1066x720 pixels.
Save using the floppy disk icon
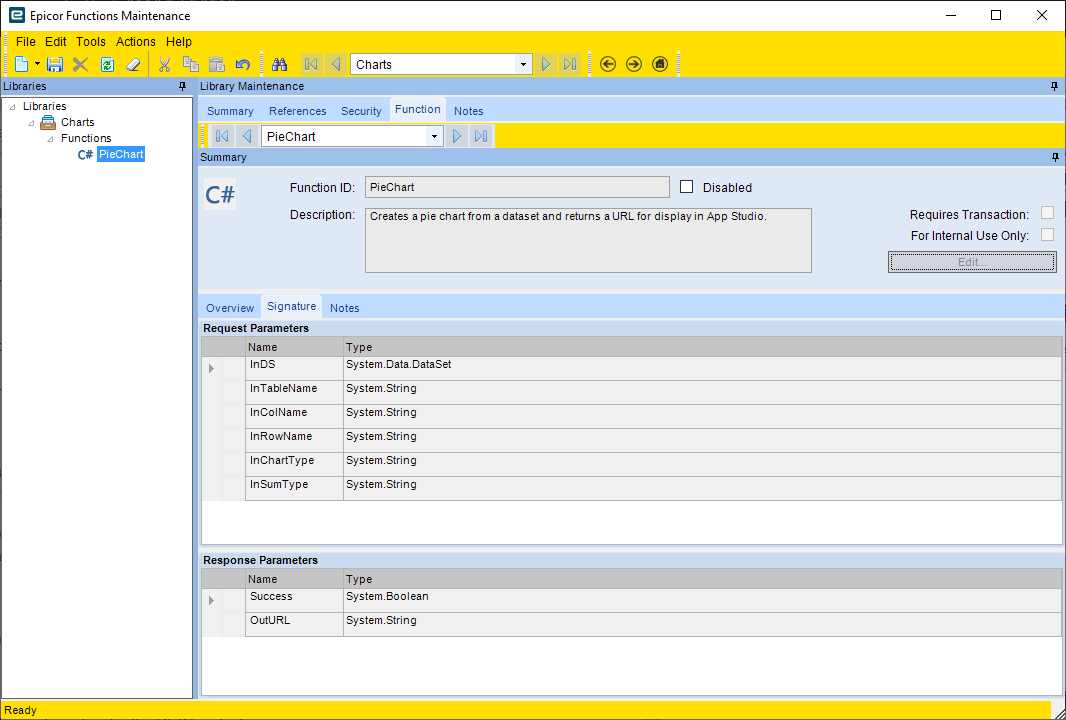[x=55, y=65]
